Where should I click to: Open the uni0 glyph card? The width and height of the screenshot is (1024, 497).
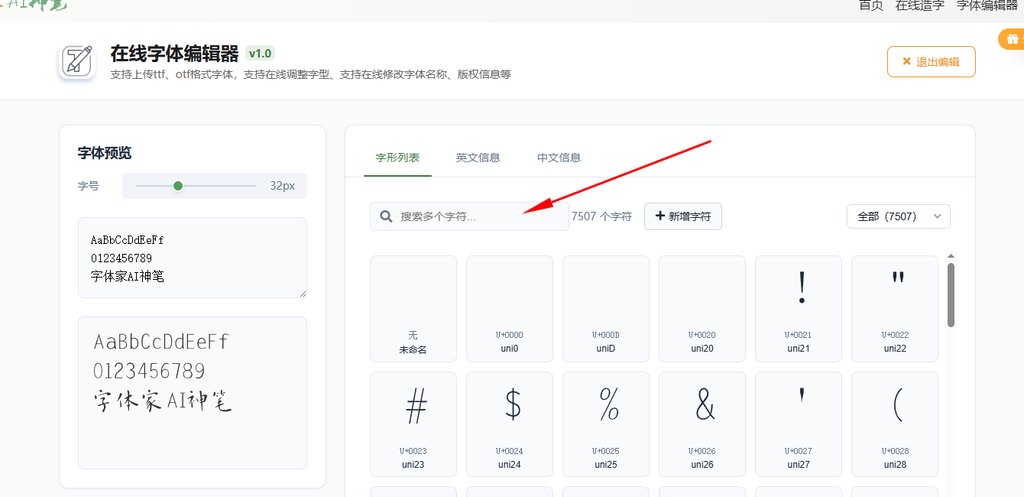(x=509, y=308)
